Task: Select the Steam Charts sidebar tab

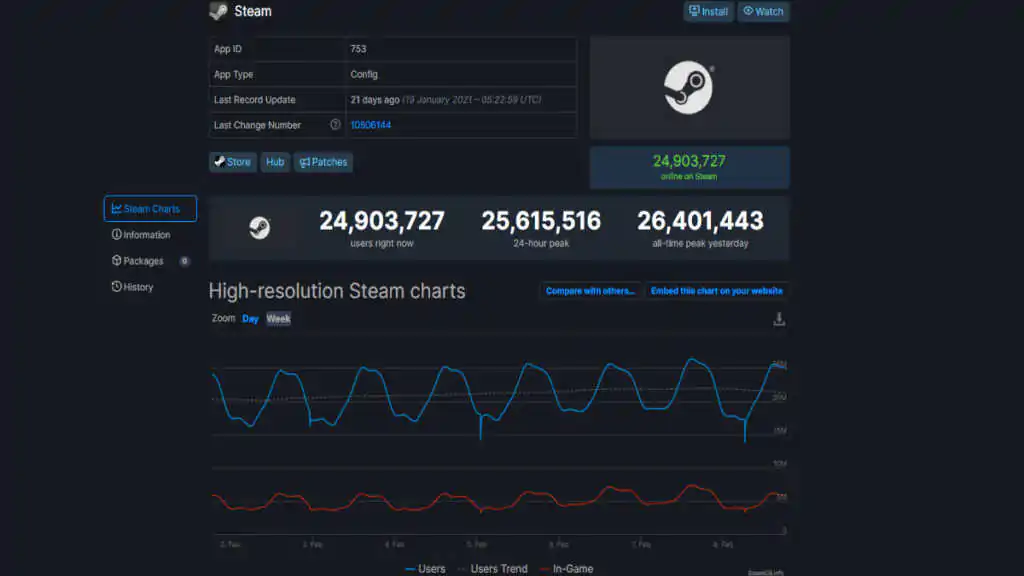Action: click(150, 208)
